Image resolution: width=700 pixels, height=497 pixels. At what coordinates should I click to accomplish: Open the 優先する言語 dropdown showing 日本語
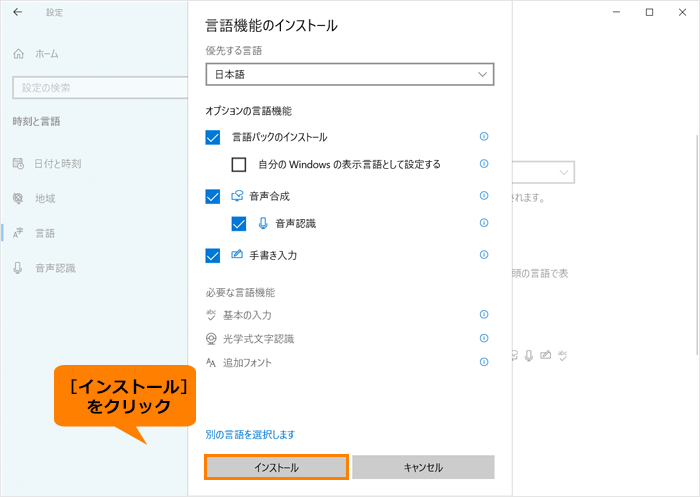tap(350, 74)
